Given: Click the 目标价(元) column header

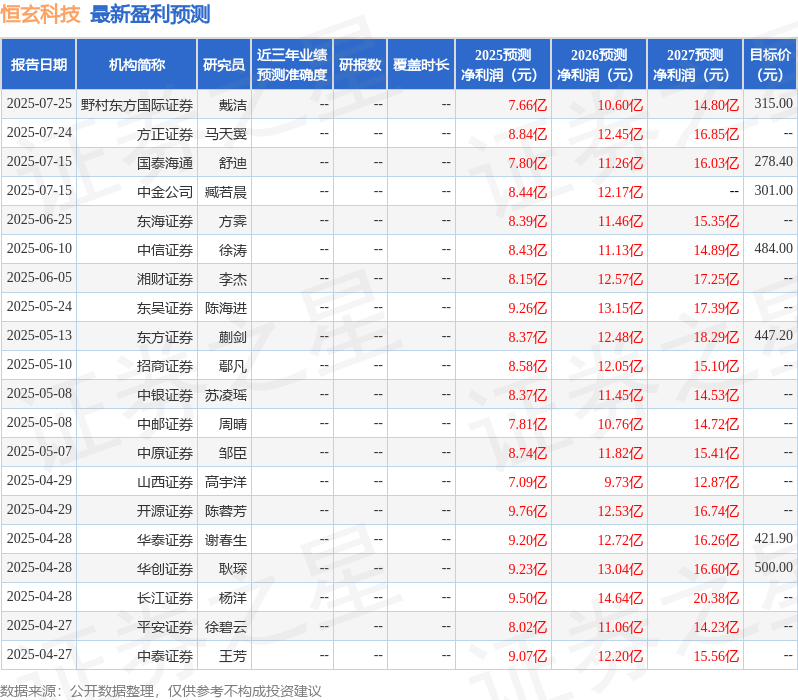Looking at the screenshot, I should tap(771, 65).
